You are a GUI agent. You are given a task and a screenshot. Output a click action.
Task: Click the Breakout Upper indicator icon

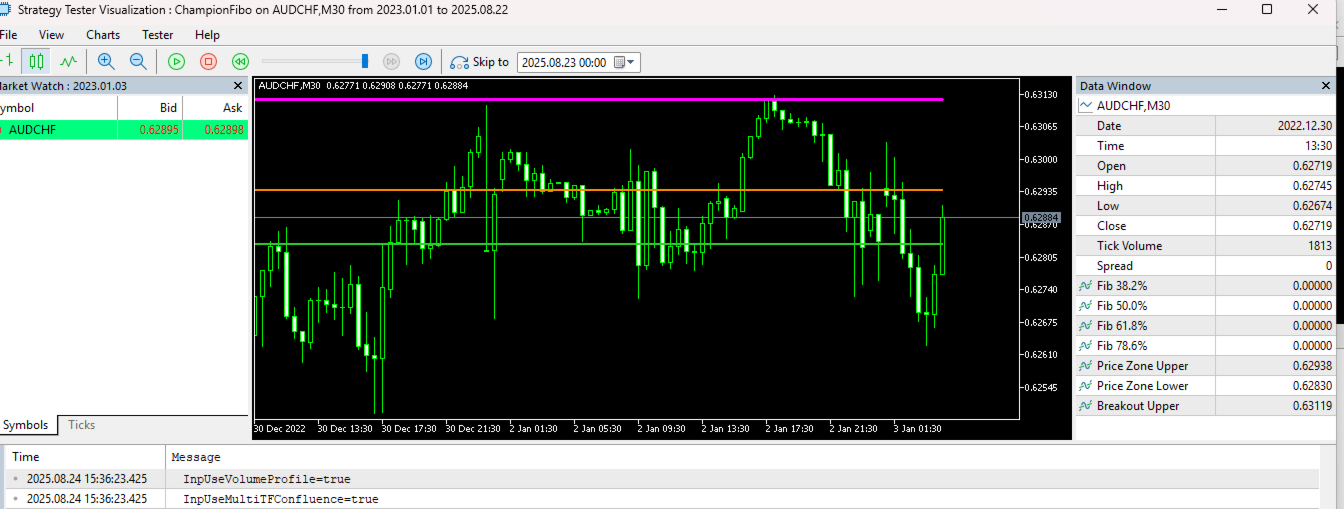[1086, 406]
